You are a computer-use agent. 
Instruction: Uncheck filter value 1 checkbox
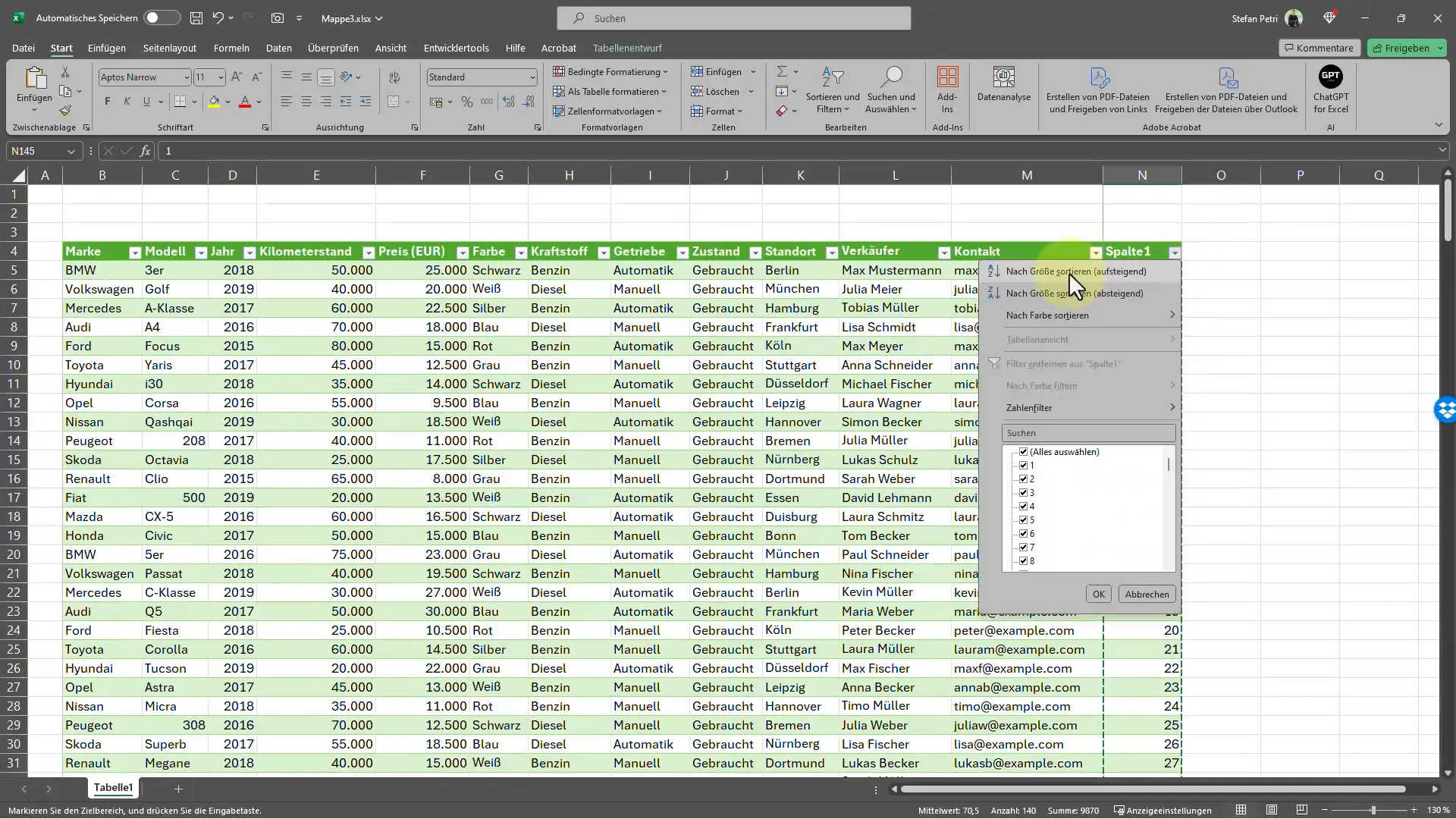[1023, 466]
